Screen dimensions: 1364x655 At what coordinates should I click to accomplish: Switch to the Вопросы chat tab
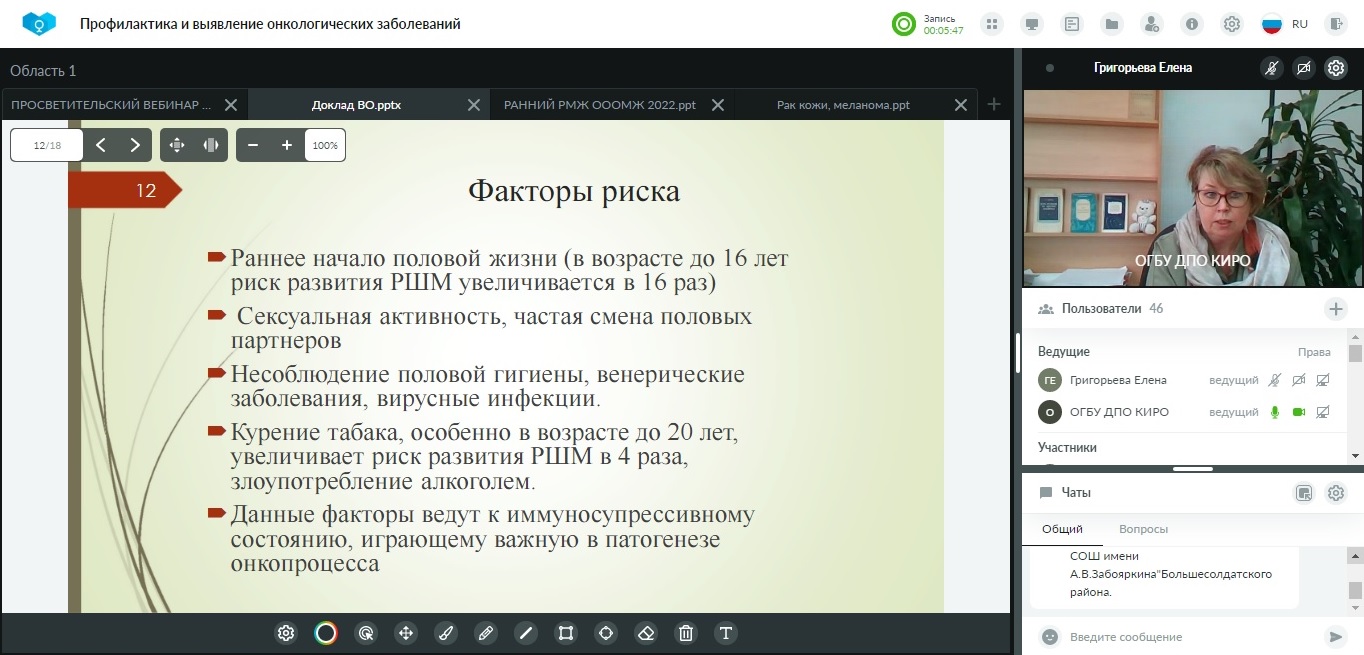[1143, 529]
